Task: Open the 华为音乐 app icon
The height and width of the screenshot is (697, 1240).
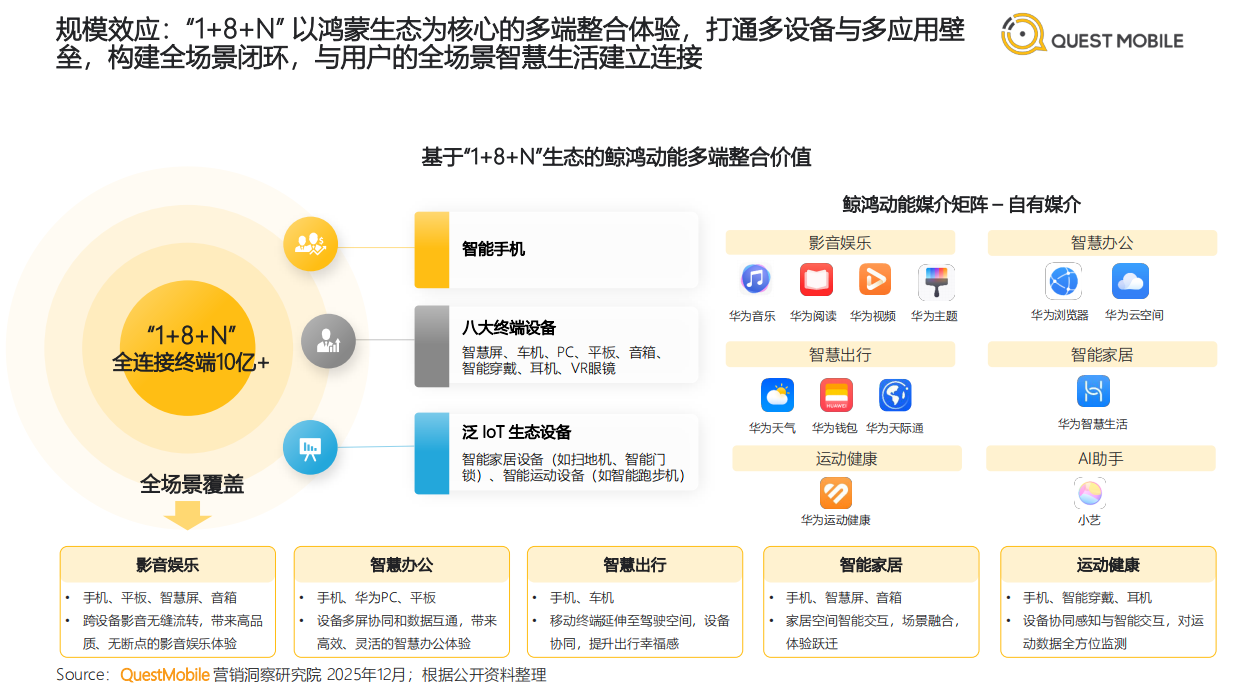Action: 753,281
